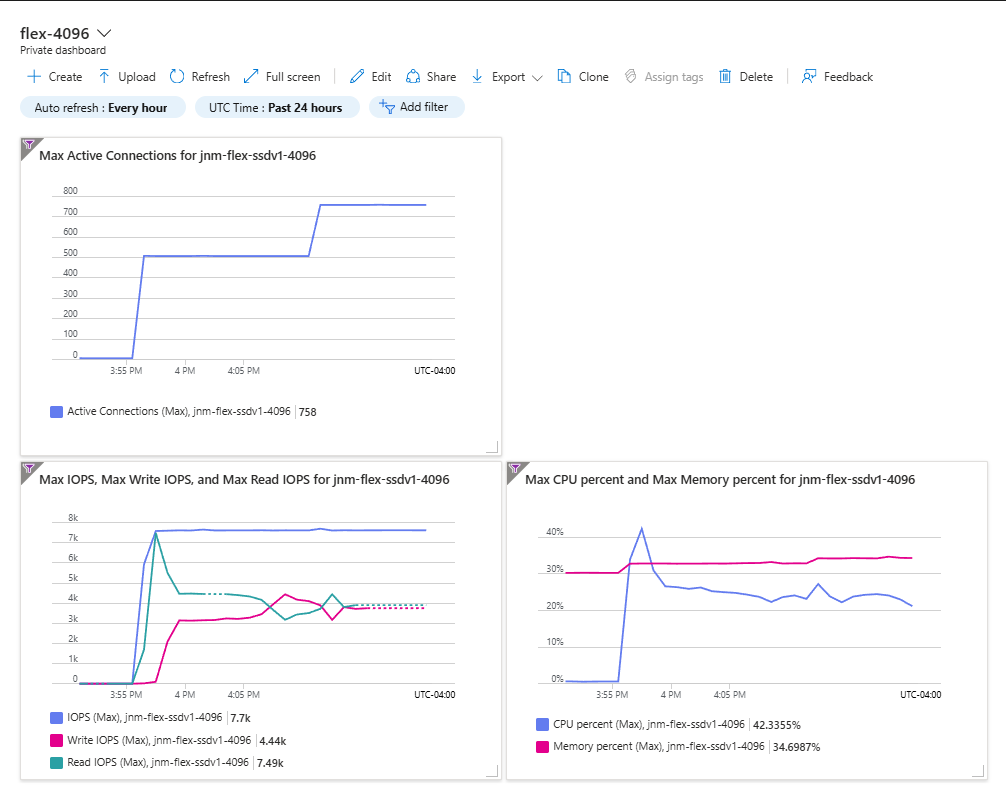Click the filter icon on the CPU percent tile

[x=515, y=469]
